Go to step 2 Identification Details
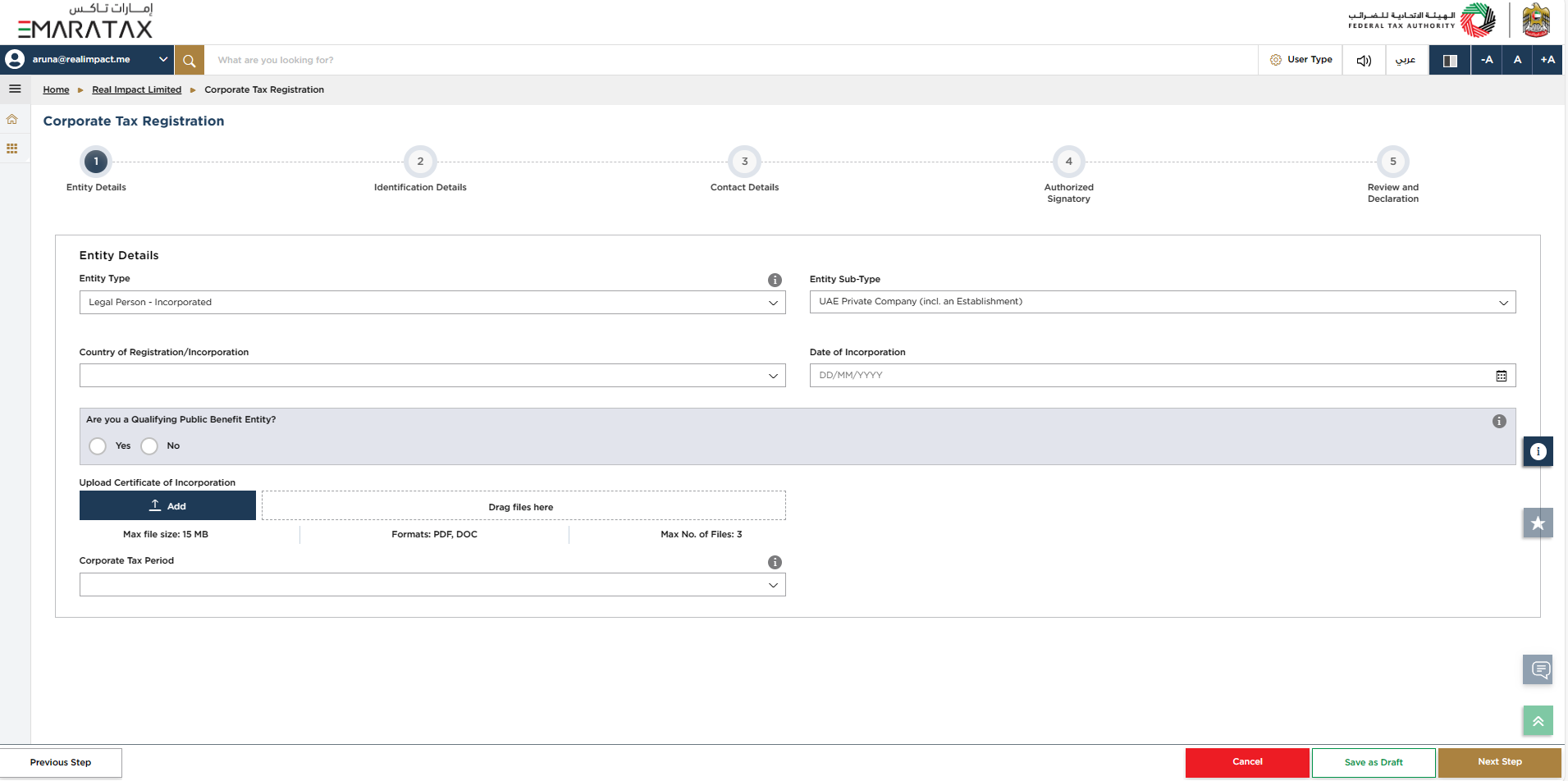1568x781 pixels. point(420,162)
